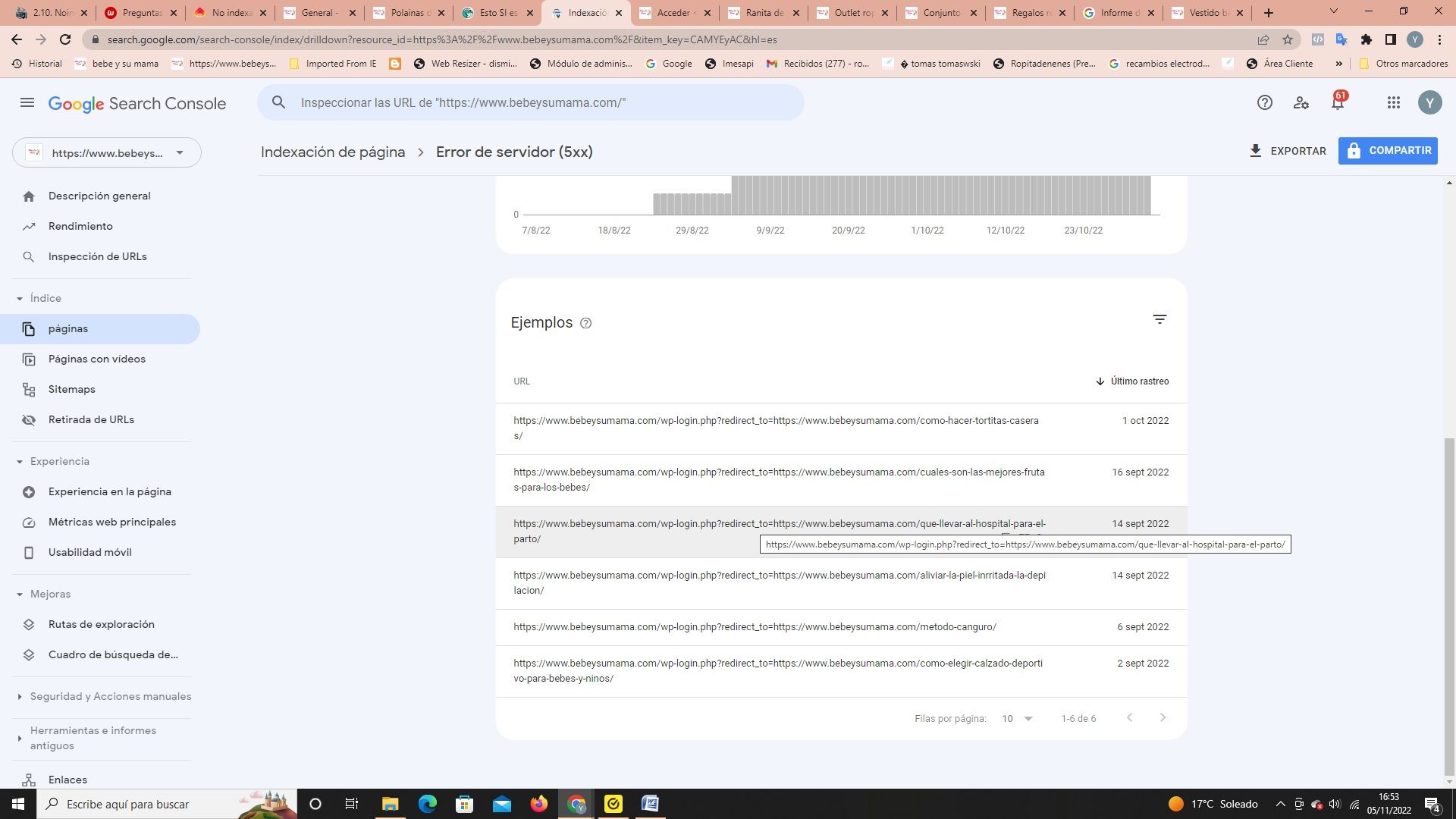Click the Help question mark icon

(1264, 102)
